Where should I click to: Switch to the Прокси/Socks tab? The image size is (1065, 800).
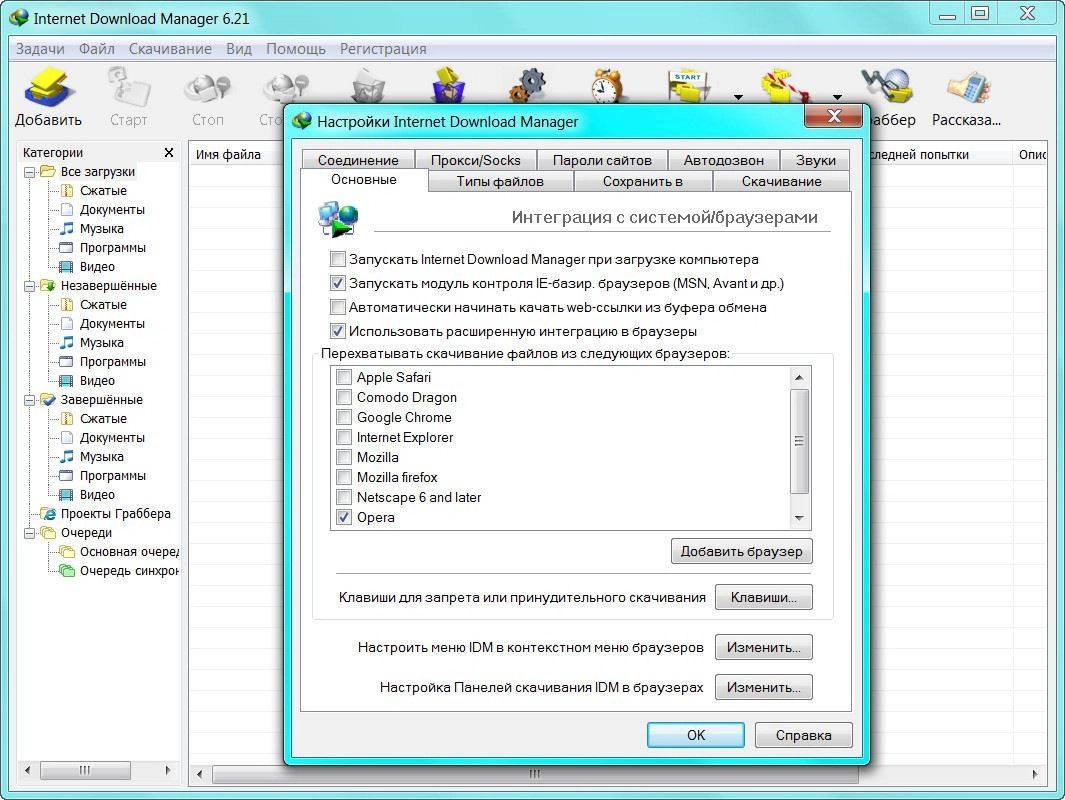(x=475, y=160)
